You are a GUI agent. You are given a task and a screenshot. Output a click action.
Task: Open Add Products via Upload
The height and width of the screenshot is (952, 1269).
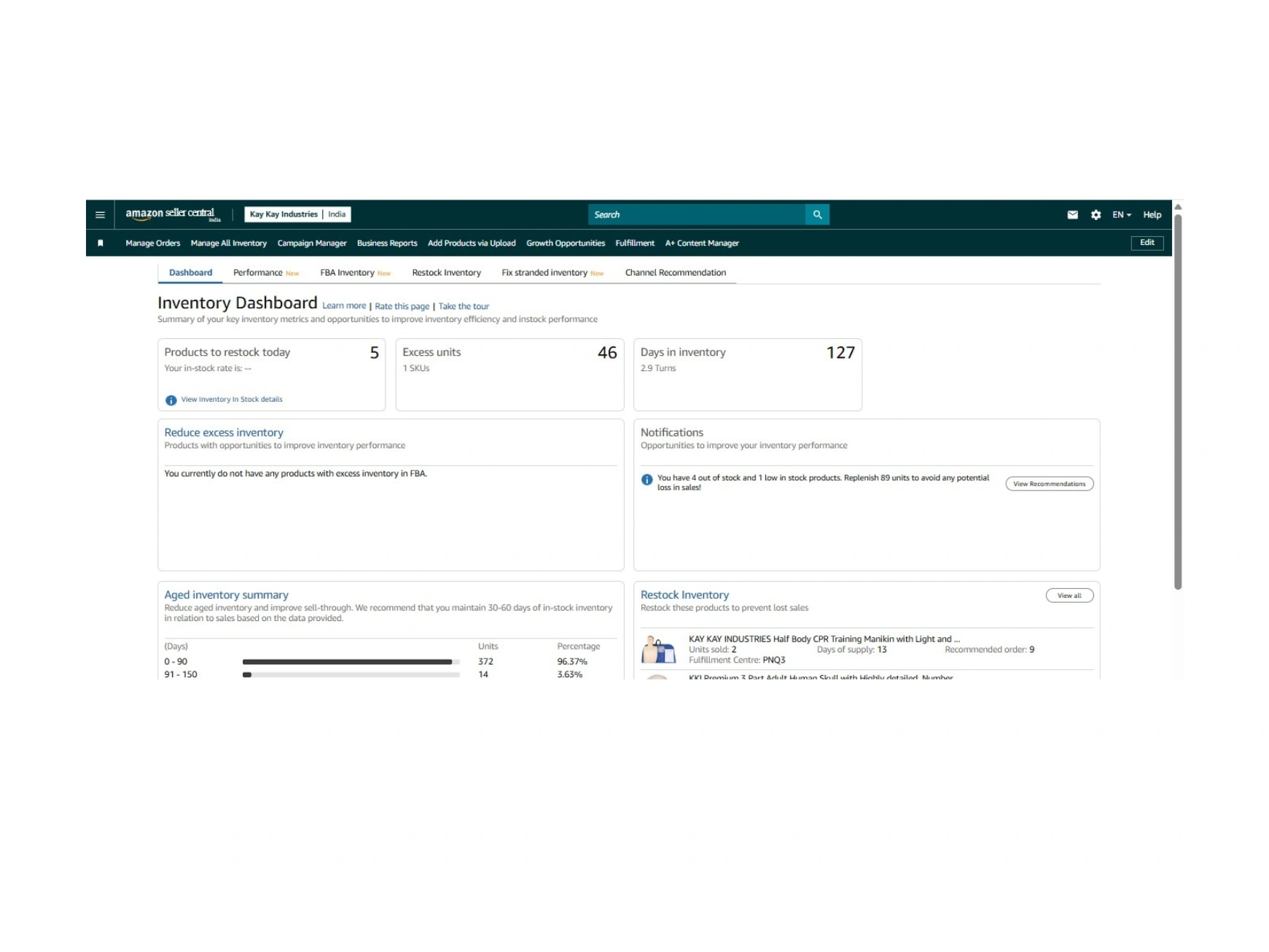pyautogui.click(x=472, y=243)
